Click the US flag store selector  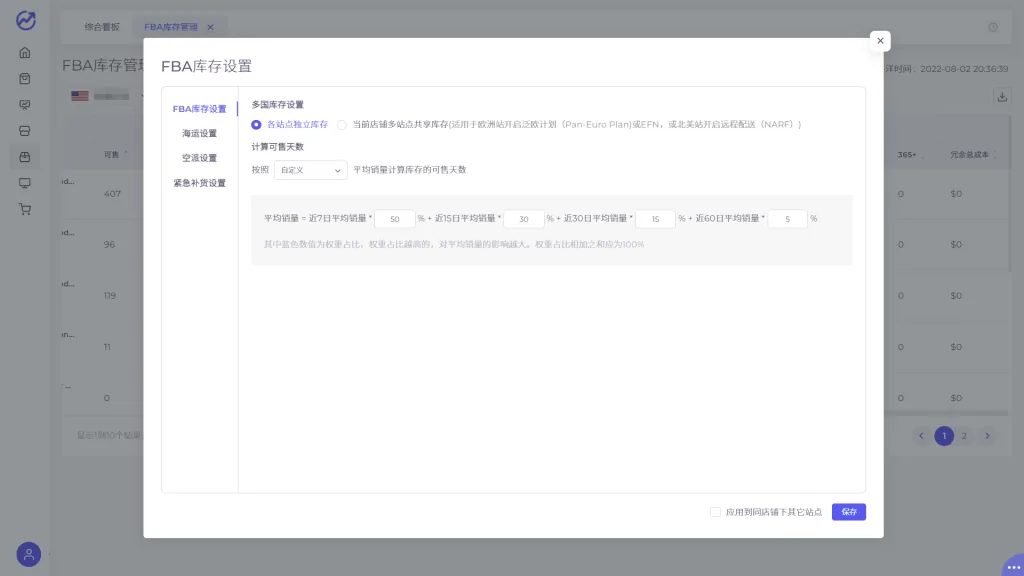point(108,96)
